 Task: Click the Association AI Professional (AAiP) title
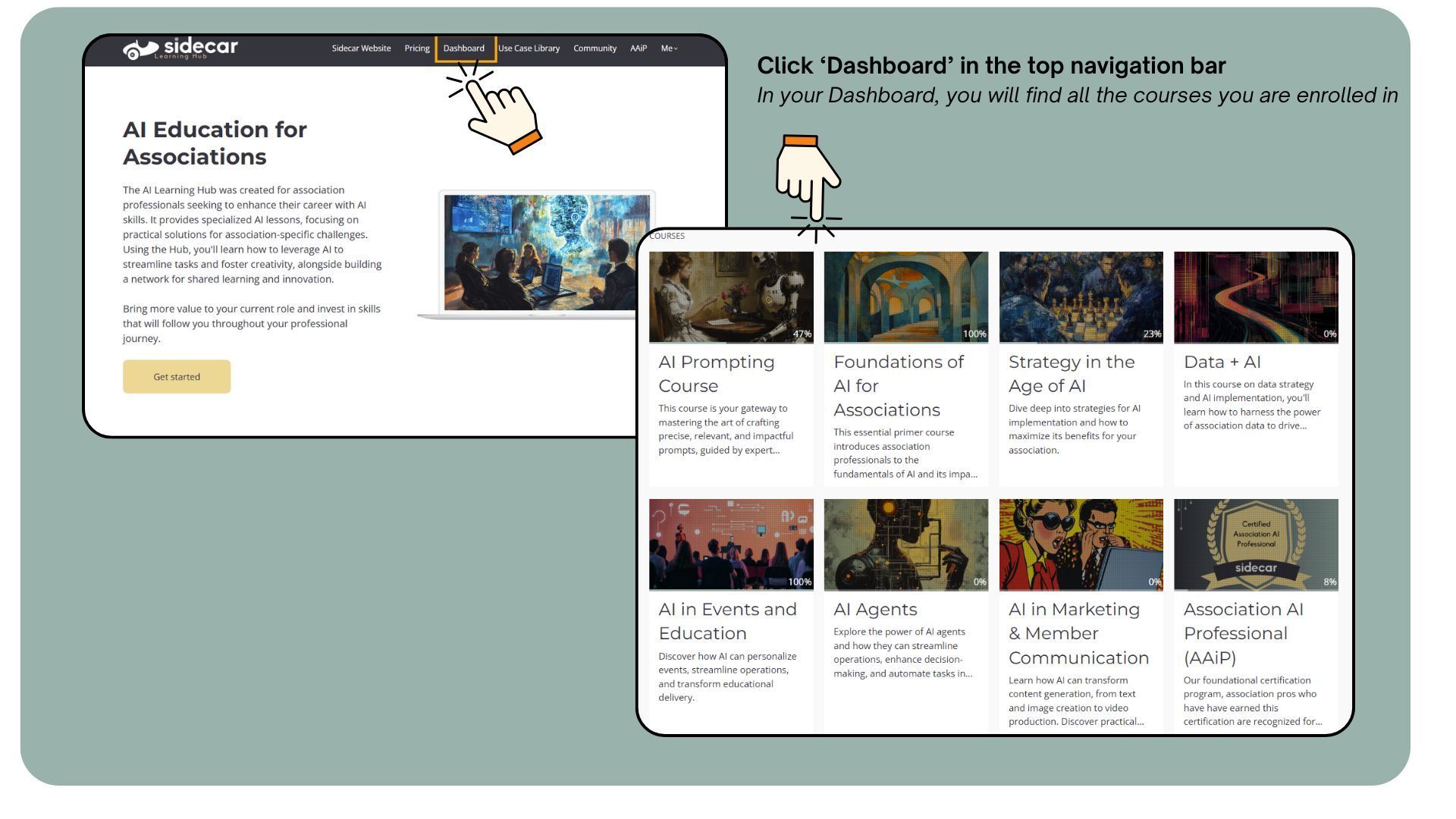(x=1243, y=633)
